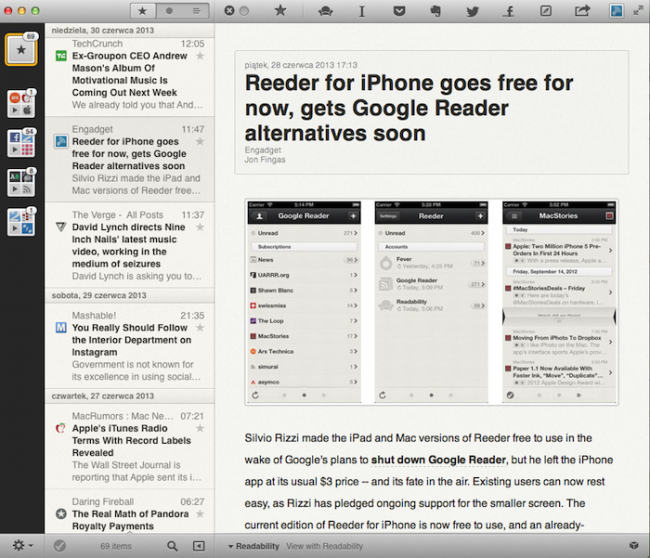Click The Verge triangle feed favicon
Image resolution: width=650 pixels, height=558 pixels.
coord(61,227)
